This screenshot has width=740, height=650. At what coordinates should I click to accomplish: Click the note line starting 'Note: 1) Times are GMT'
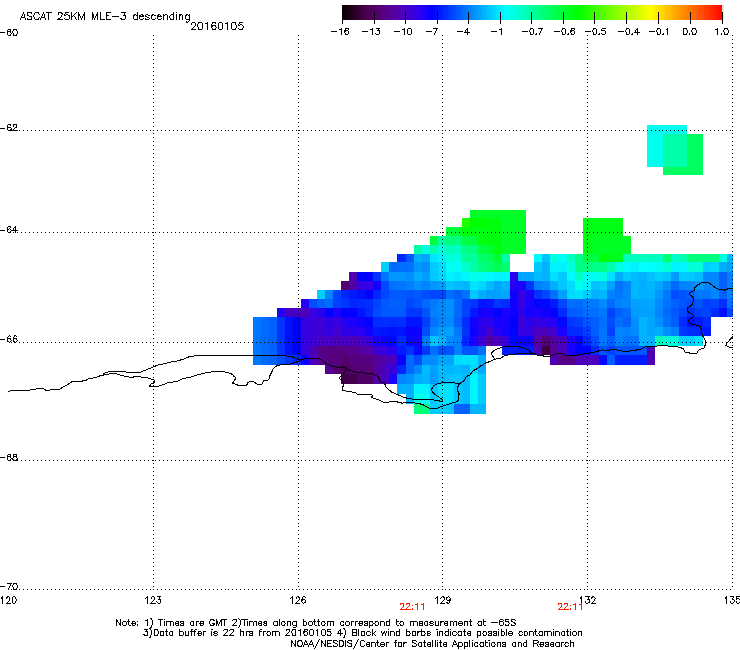(x=316, y=623)
